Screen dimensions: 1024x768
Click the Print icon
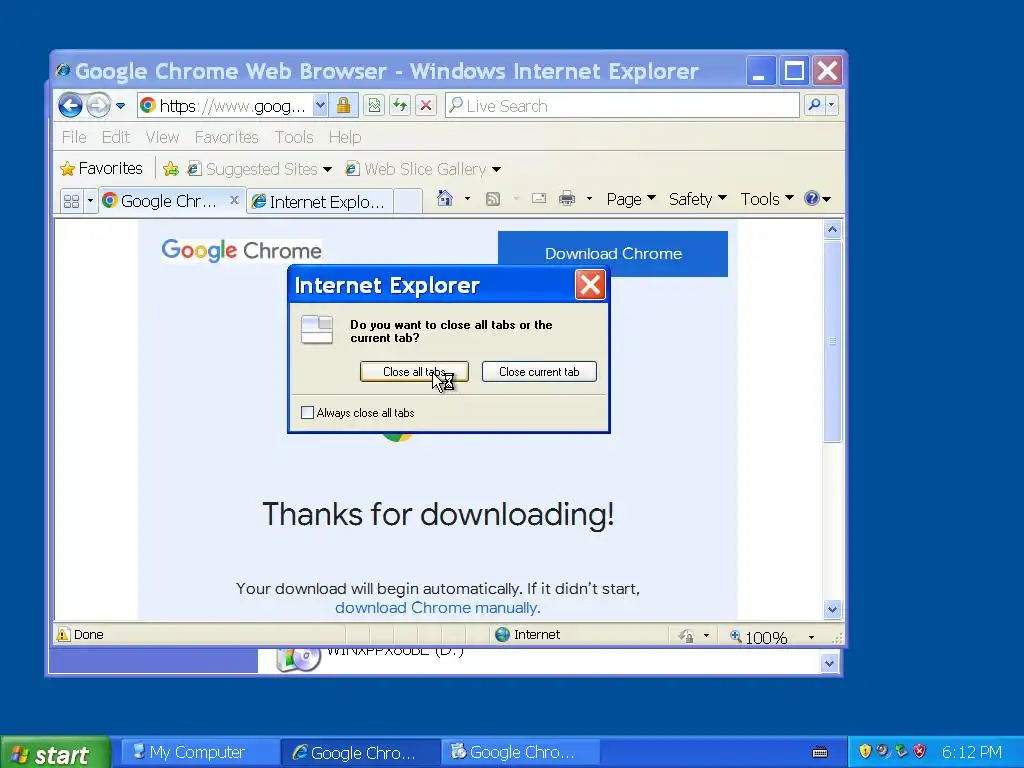pyautogui.click(x=567, y=199)
